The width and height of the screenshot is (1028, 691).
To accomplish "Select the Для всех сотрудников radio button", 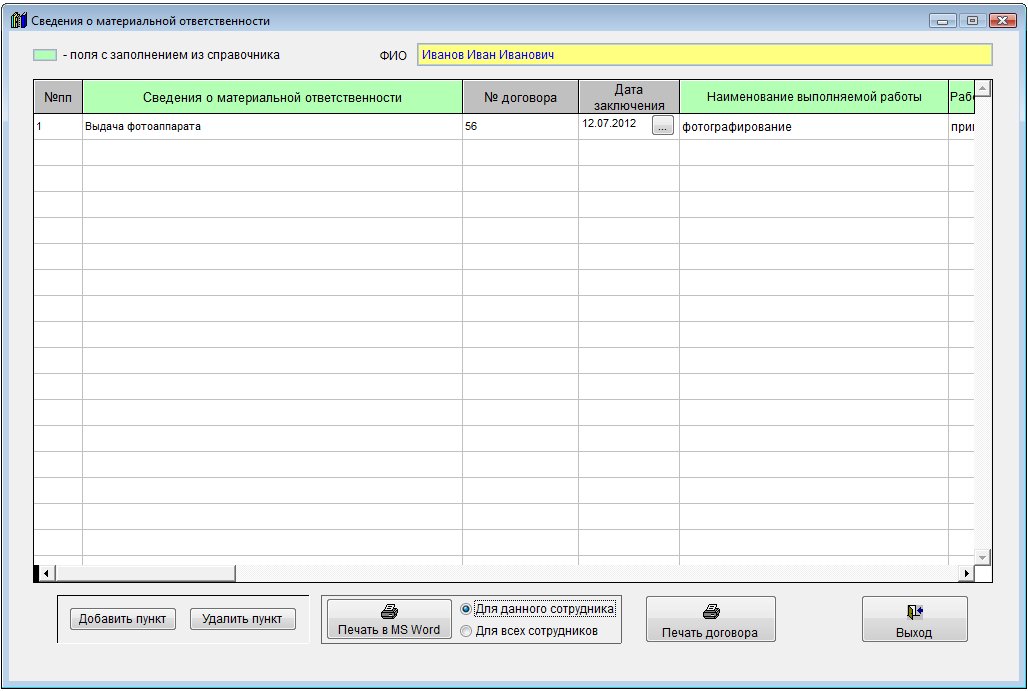I will [x=465, y=631].
